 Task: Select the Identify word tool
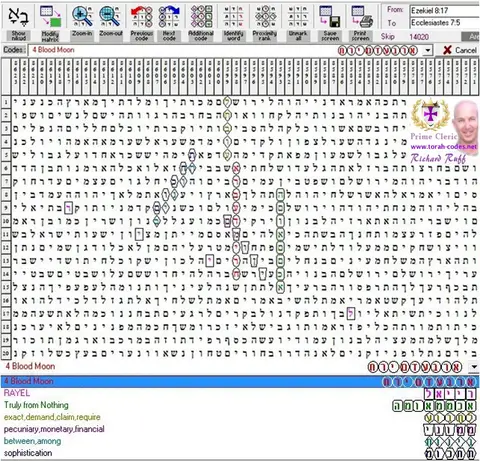(x=233, y=16)
